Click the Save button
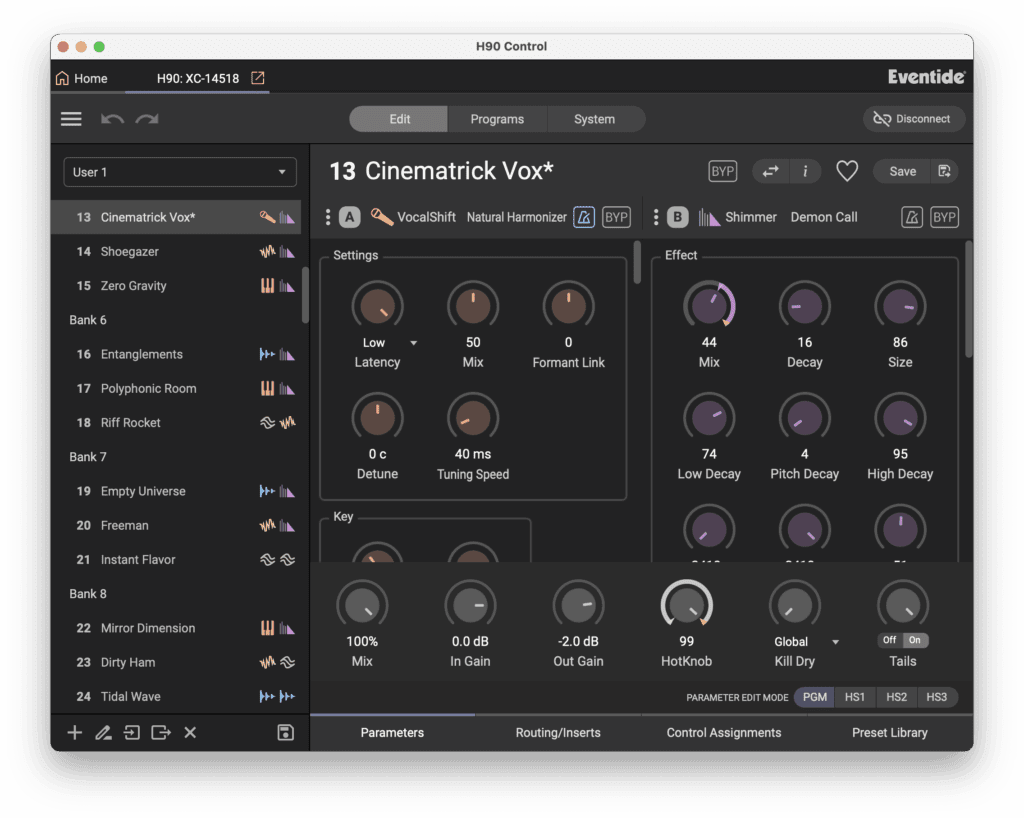Screen dimensions: 1024x818 point(902,171)
